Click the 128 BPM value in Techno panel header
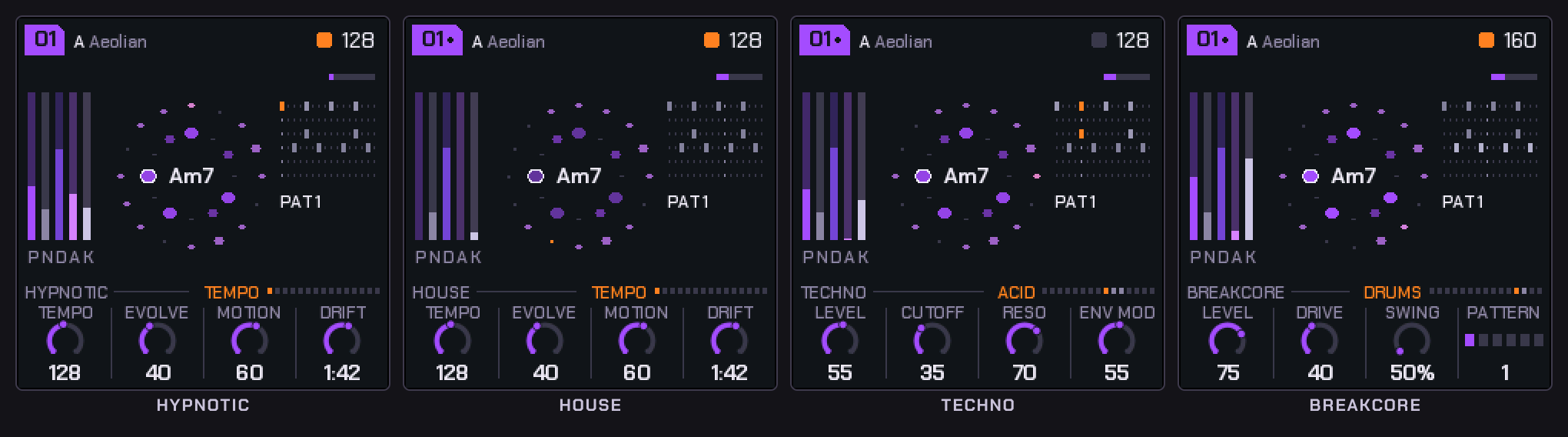The image size is (1568, 437). click(x=1133, y=40)
